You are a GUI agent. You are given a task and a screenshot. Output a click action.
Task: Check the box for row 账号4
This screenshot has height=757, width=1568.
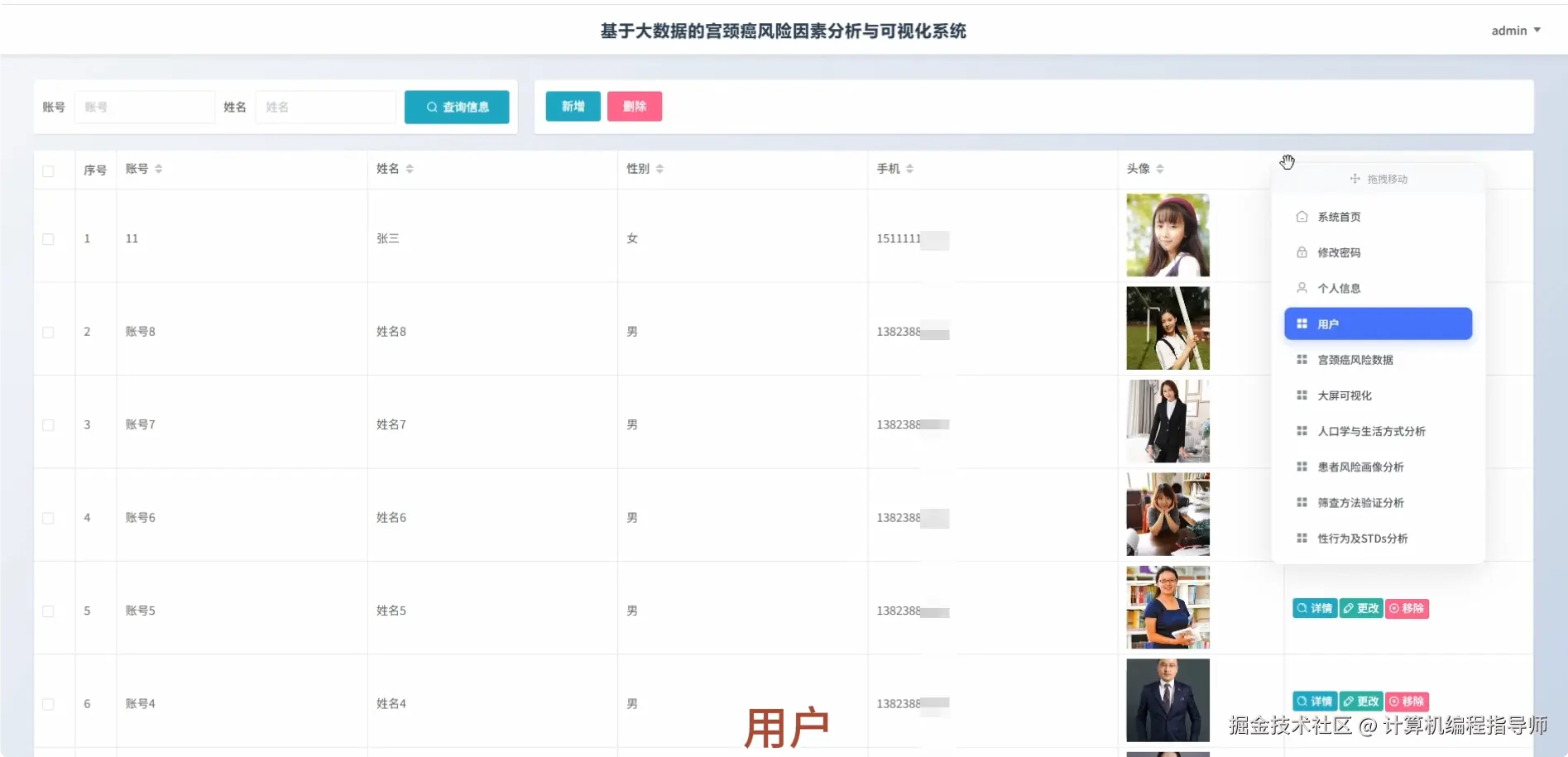[x=48, y=704]
